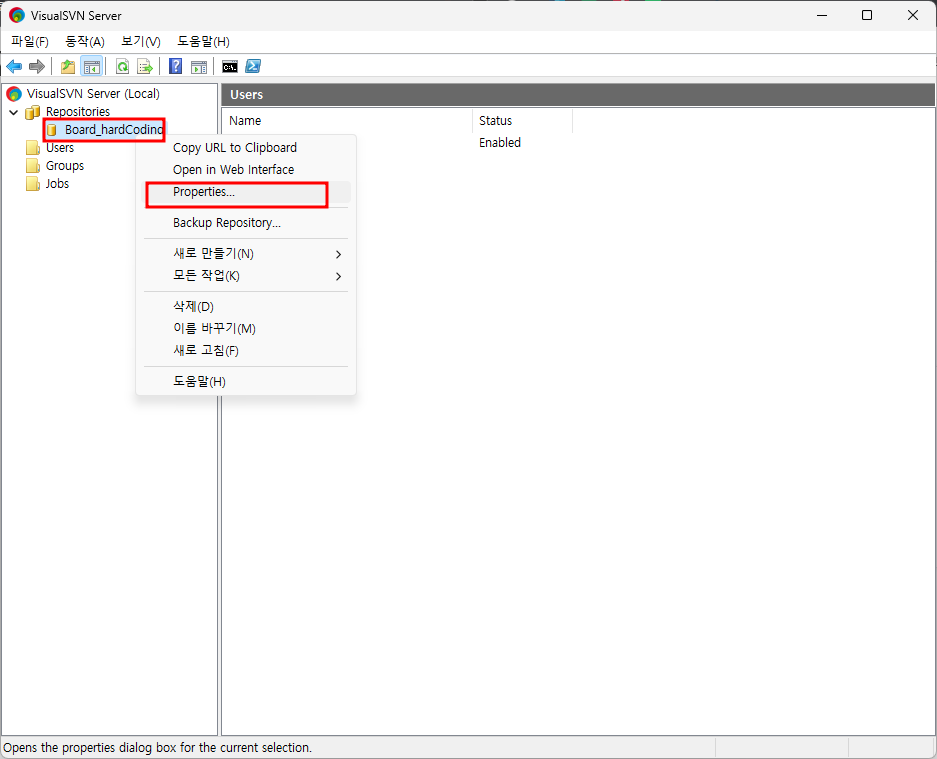The height and width of the screenshot is (759, 937).
Task: Open the 보기(V) menu
Action: click(x=141, y=41)
